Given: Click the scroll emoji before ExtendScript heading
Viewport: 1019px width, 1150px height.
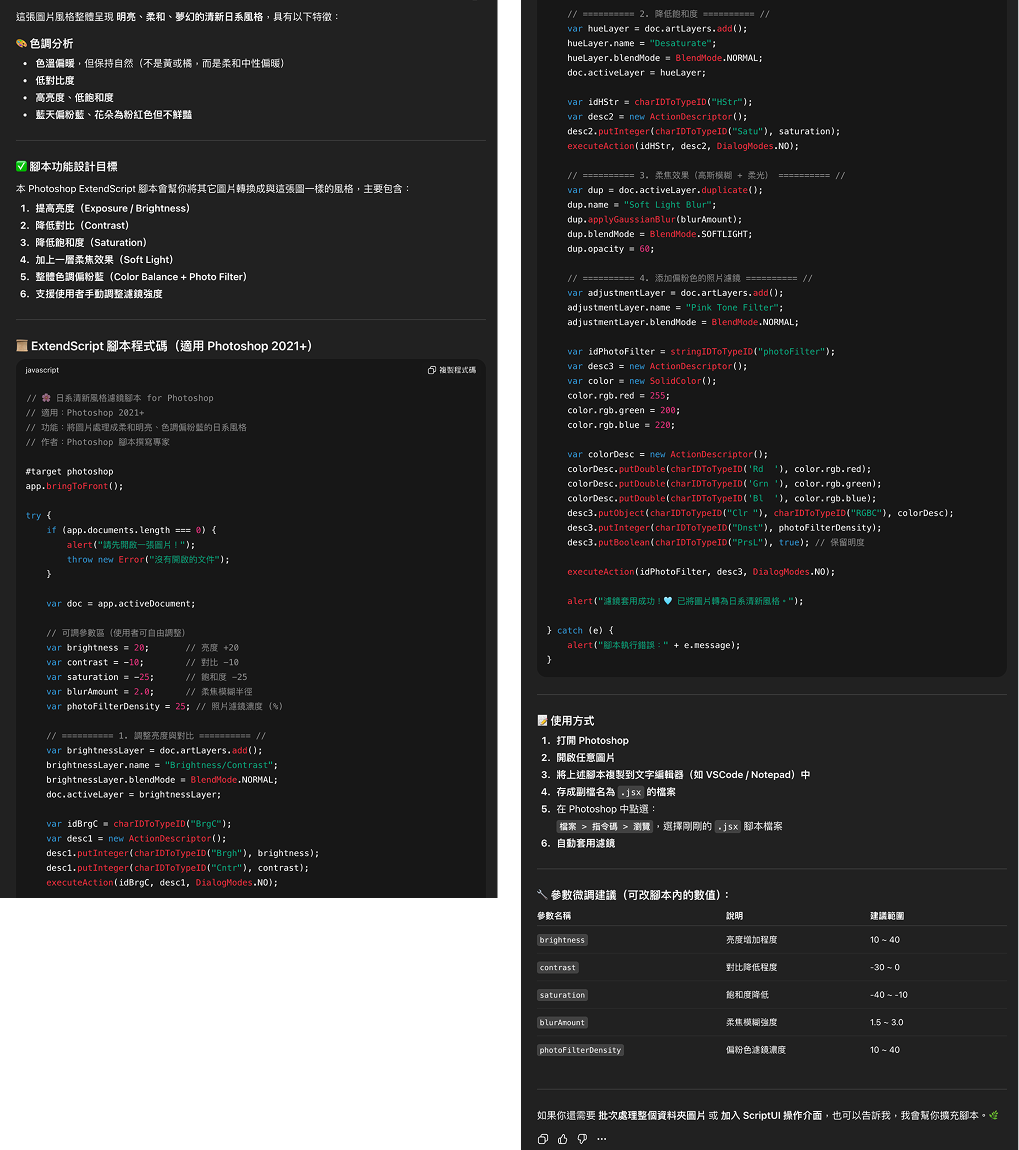Looking at the screenshot, I should tap(21, 346).
